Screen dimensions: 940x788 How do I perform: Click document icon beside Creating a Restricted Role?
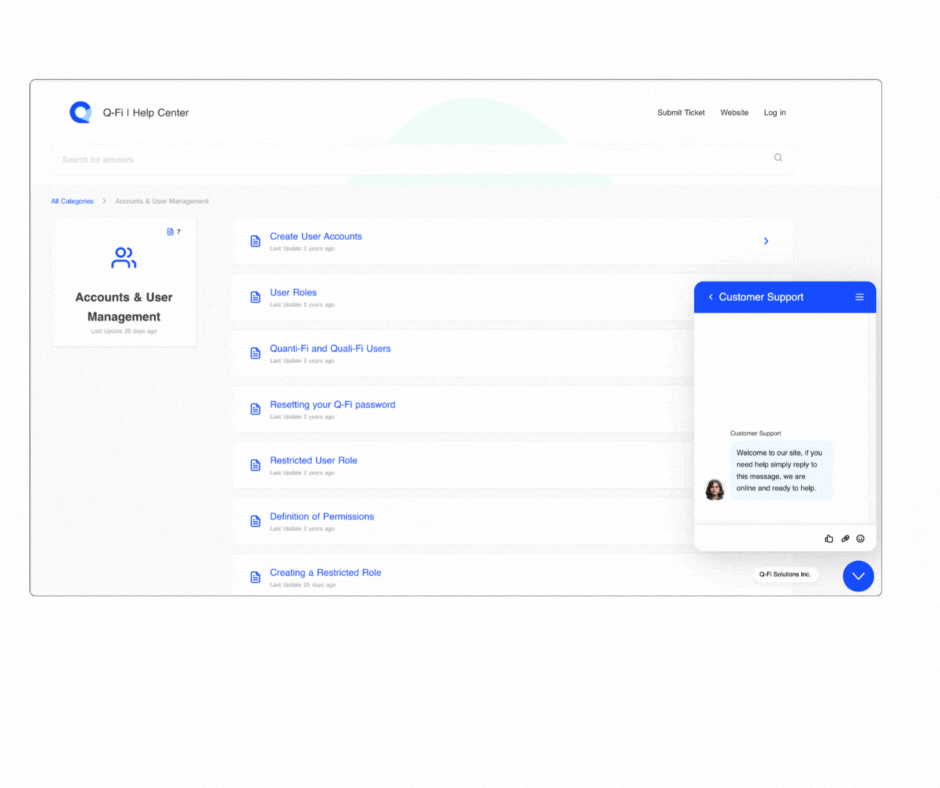(x=255, y=577)
